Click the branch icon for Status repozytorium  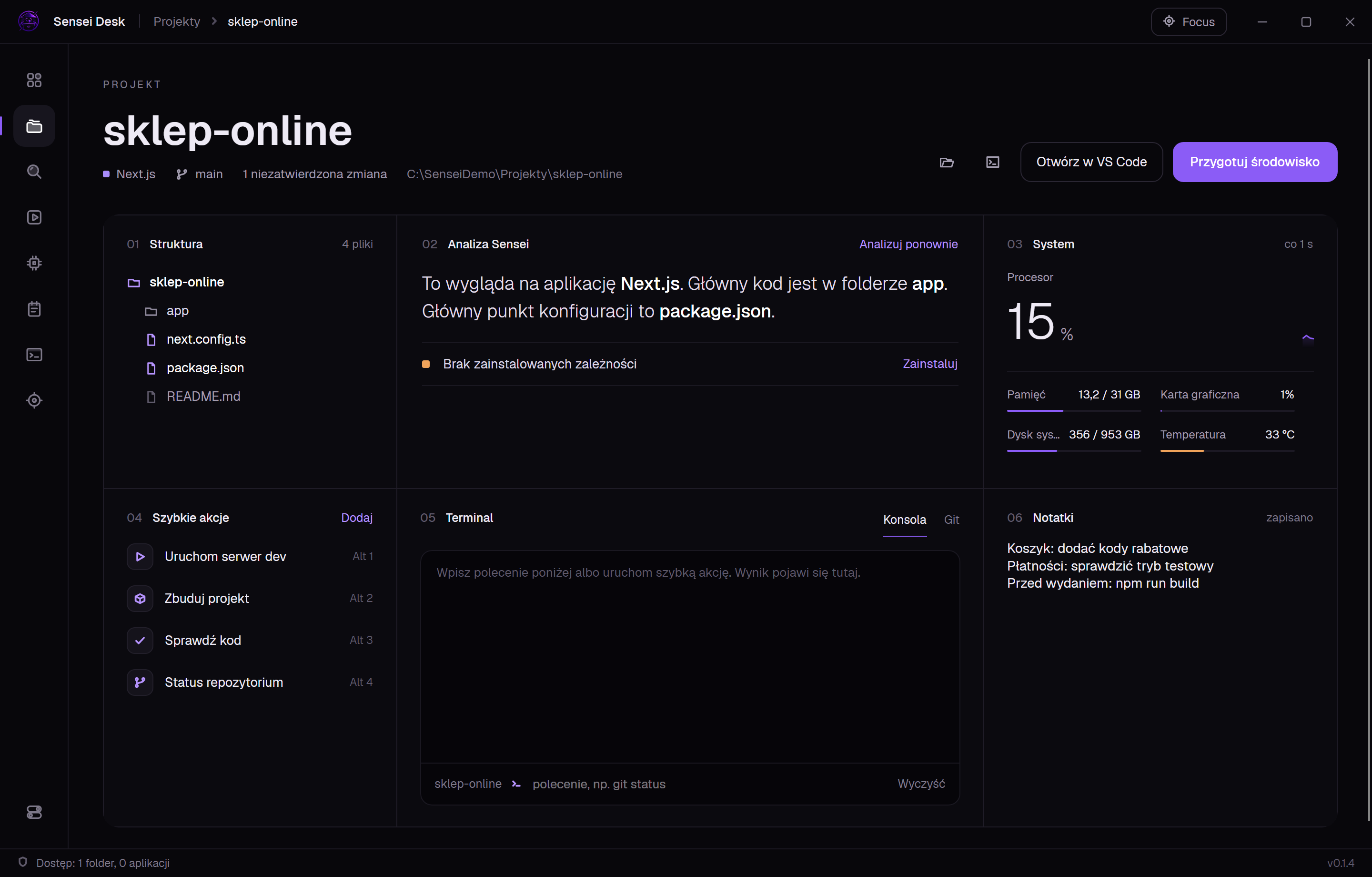140,683
